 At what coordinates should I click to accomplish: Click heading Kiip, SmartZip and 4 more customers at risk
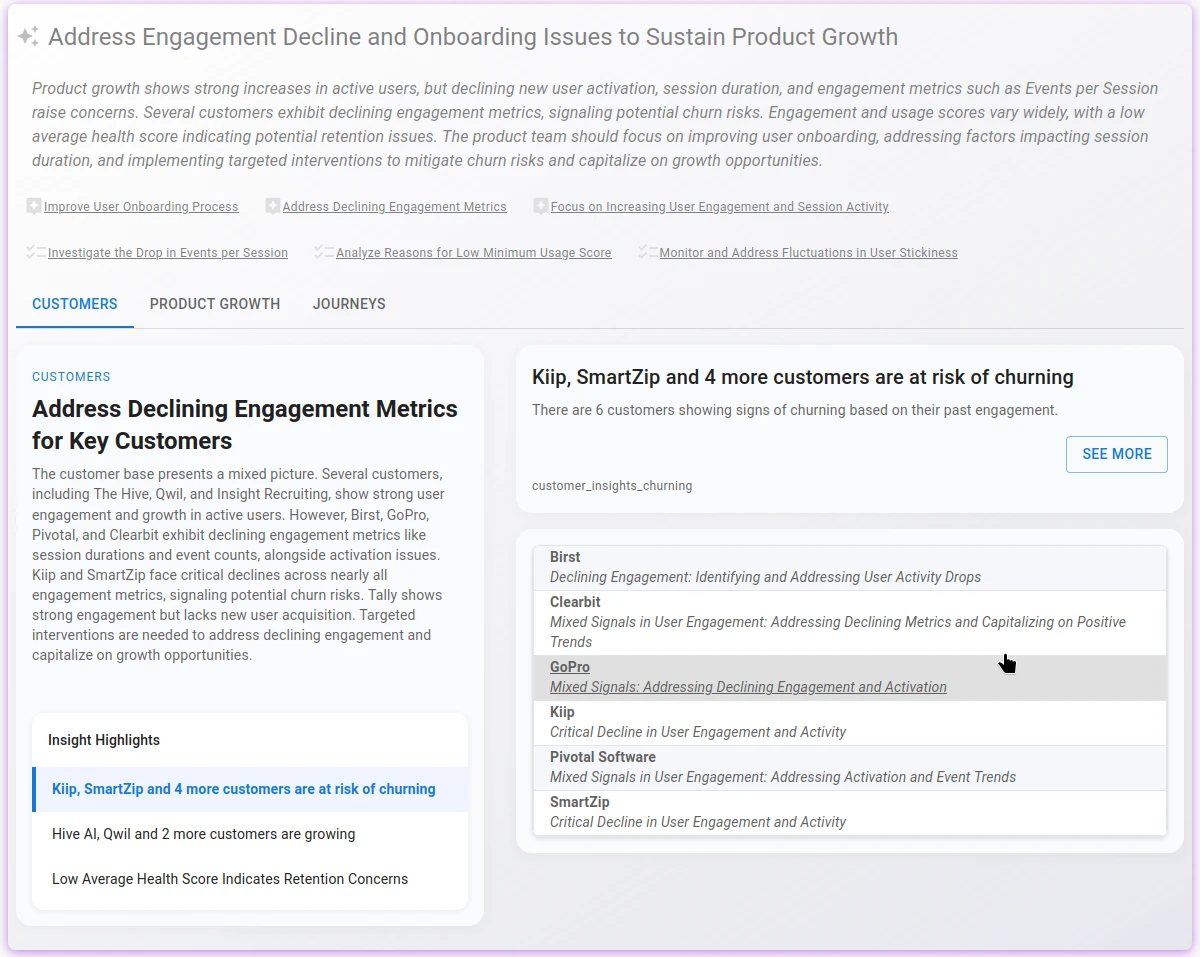point(803,377)
